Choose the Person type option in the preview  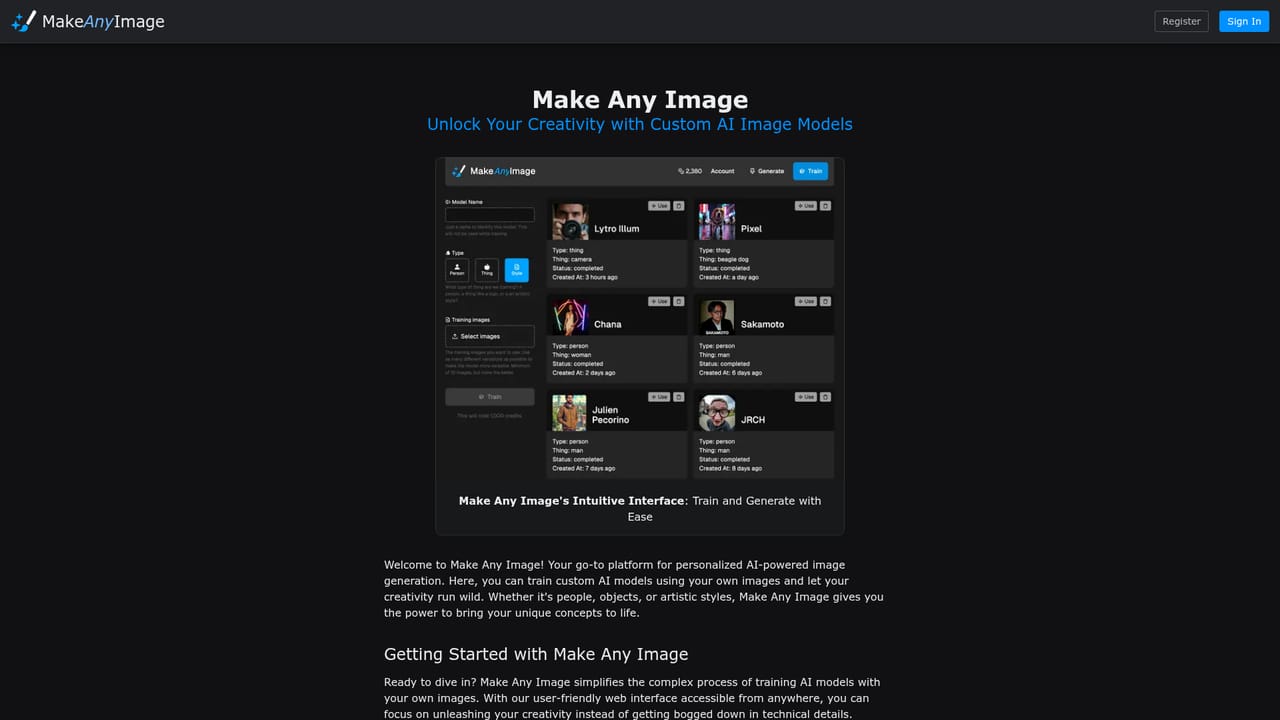point(457,270)
